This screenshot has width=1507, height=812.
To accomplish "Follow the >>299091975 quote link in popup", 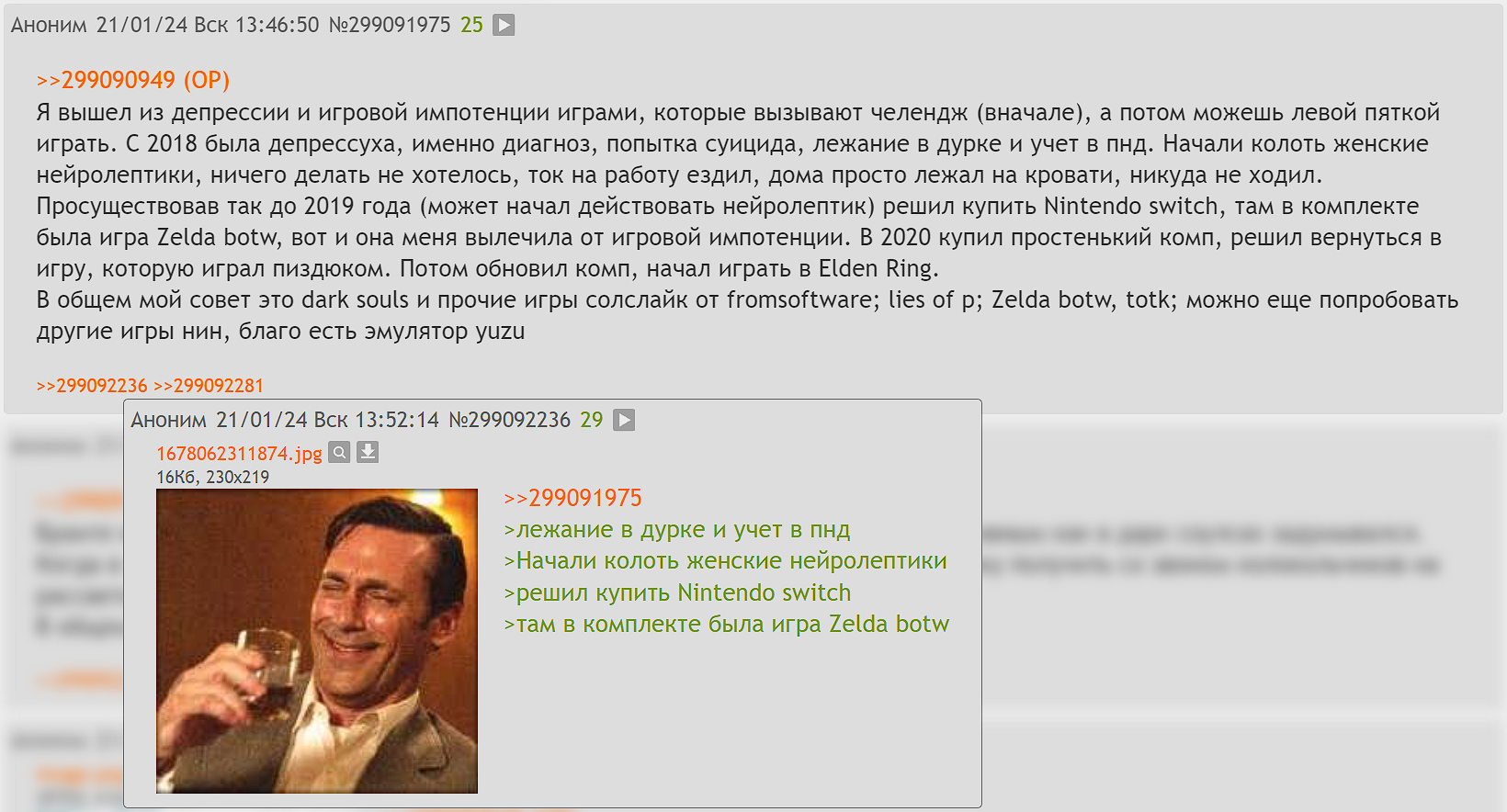I will tap(572, 498).
